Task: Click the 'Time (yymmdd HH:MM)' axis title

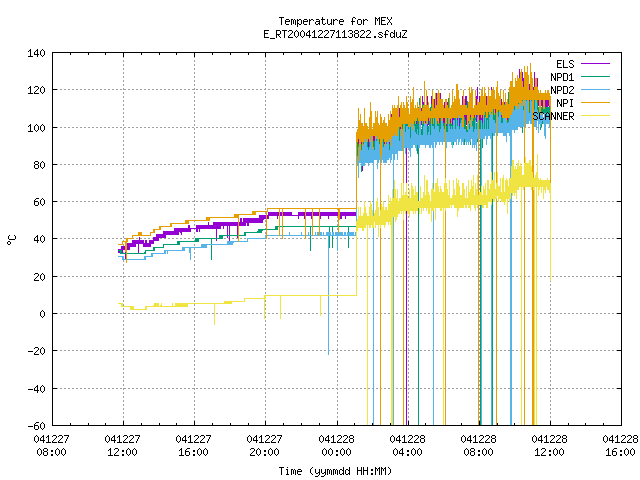Action: coord(335,471)
